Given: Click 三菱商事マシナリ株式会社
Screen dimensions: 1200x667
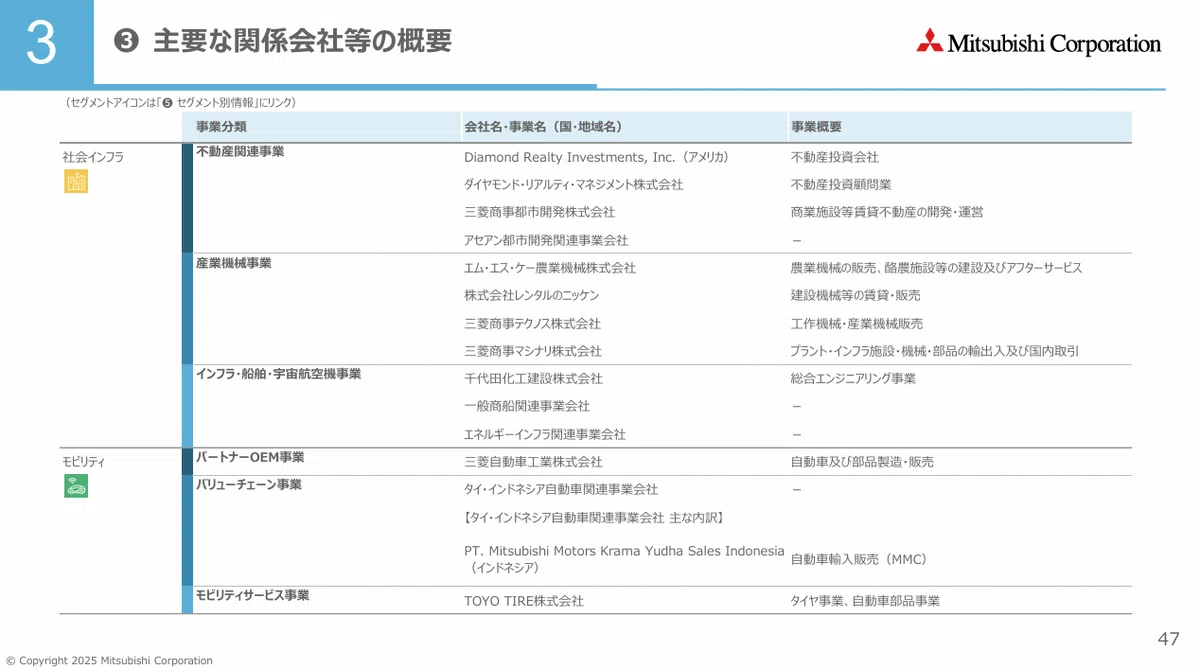Looking at the screenshot, I should [x=533, y=351].
